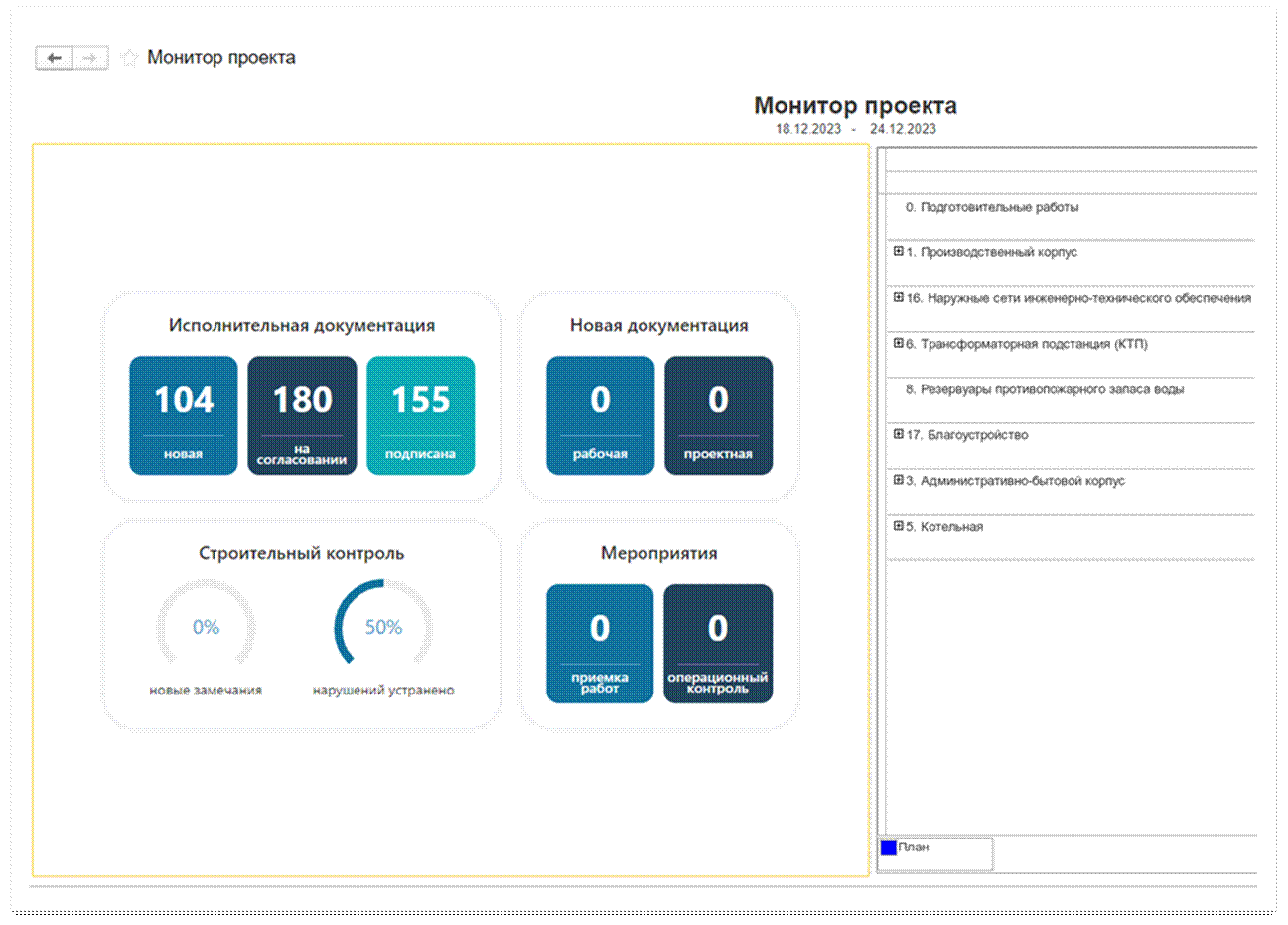Open the 180 на согласовании tile
This screenshot has height=925, width=1288.
point(302,415)
